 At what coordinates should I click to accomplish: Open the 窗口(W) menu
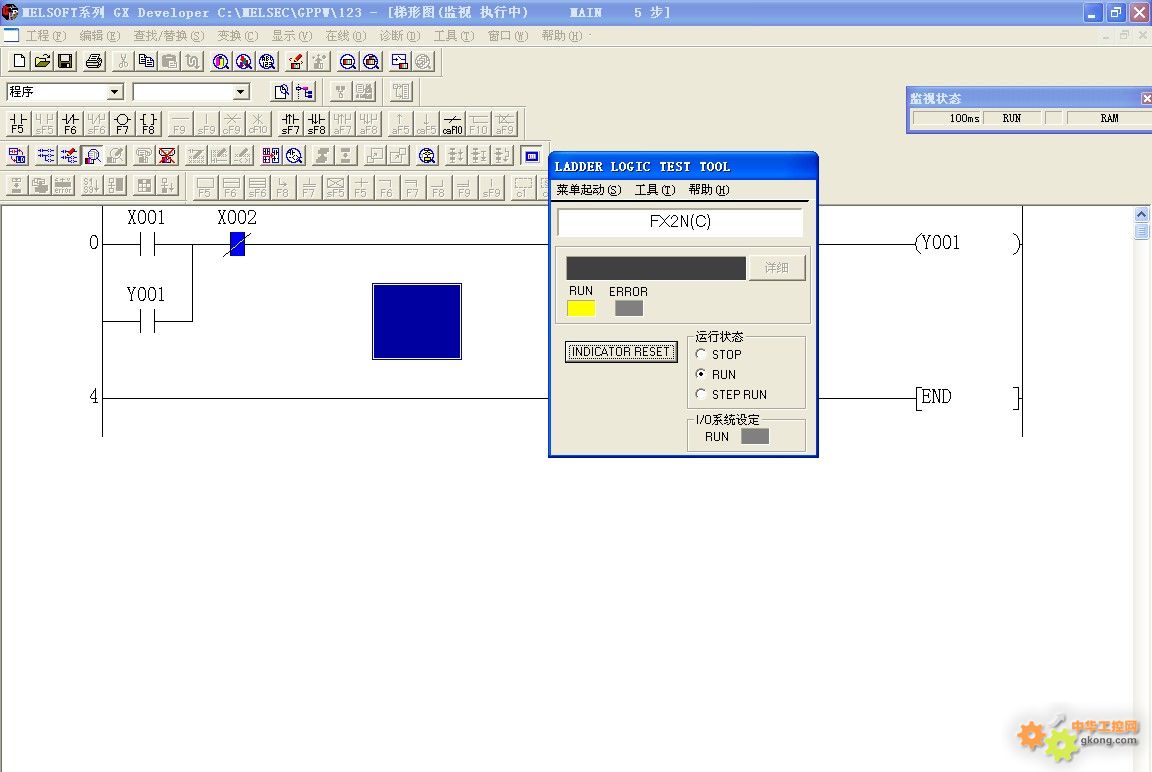[x=508, y=35]
